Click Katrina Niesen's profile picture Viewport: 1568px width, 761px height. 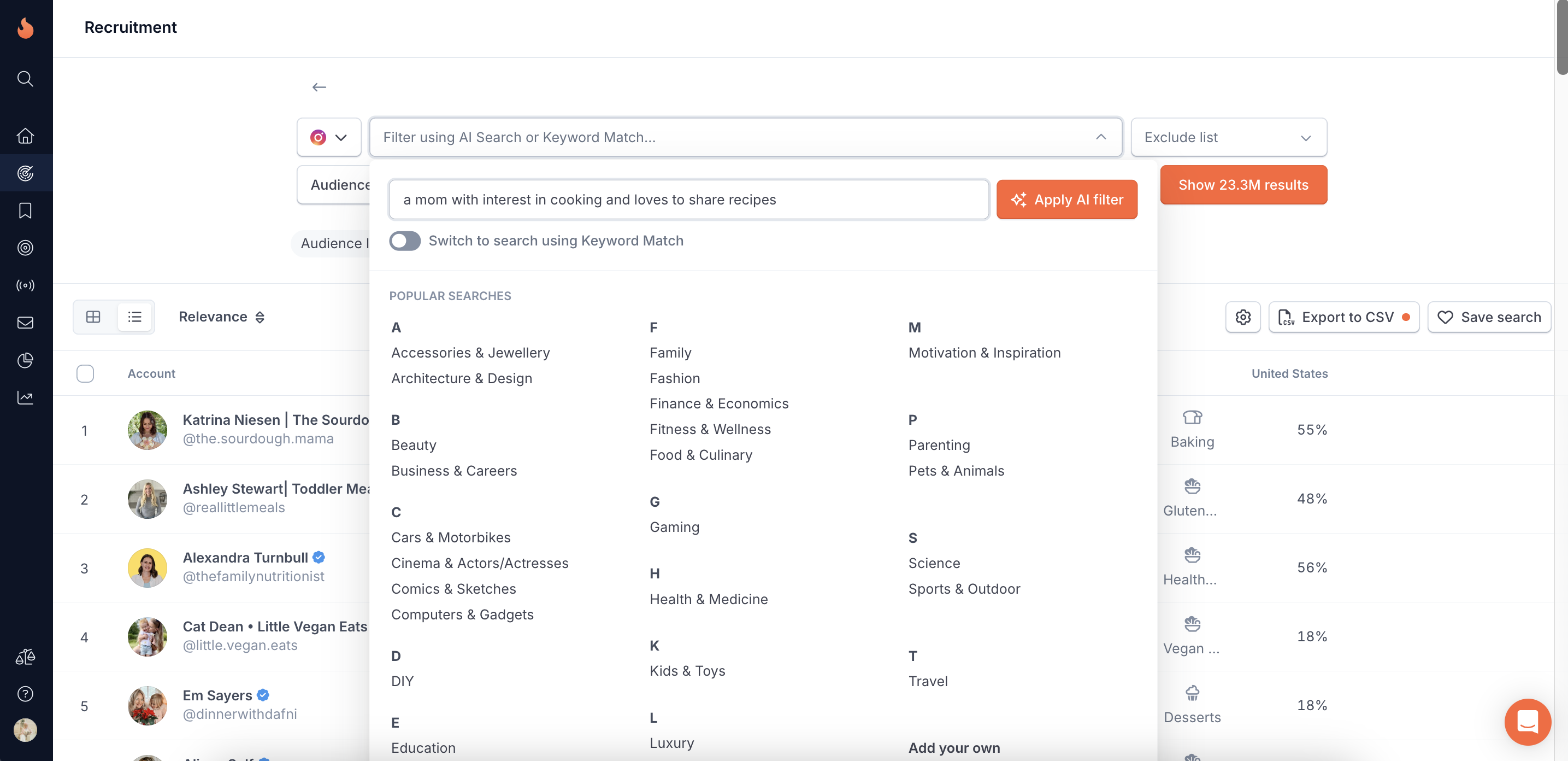coord(148,430)
